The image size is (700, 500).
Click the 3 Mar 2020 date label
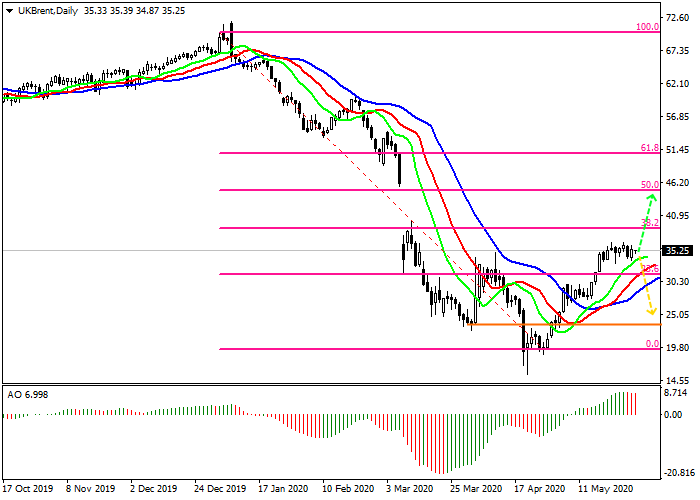(x=412, y=490)
